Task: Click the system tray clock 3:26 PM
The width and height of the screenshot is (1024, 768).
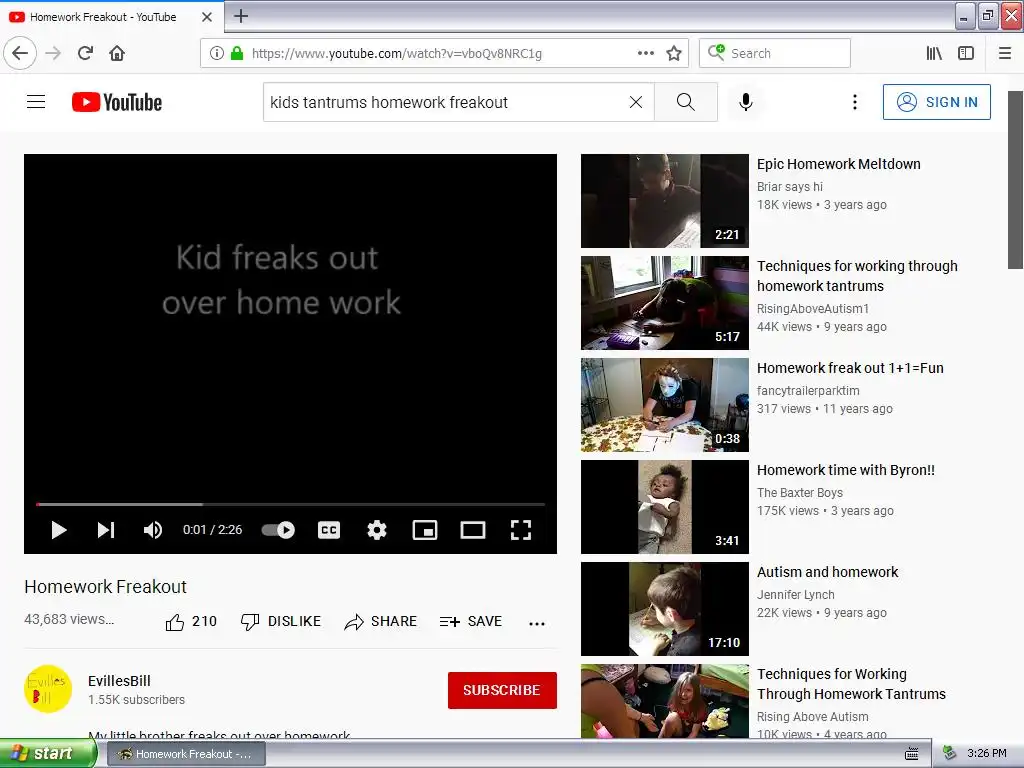Action: 986,754
